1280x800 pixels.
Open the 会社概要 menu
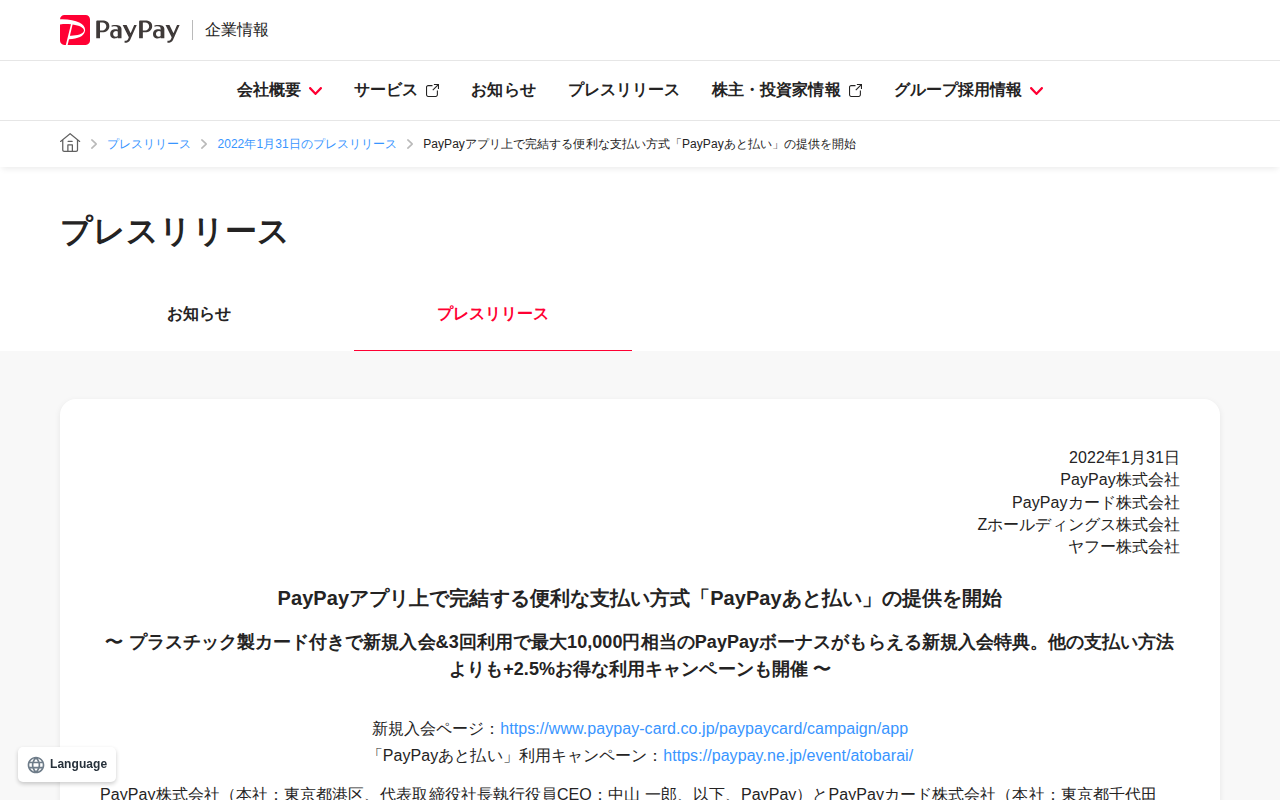click(x=279, y=90)
